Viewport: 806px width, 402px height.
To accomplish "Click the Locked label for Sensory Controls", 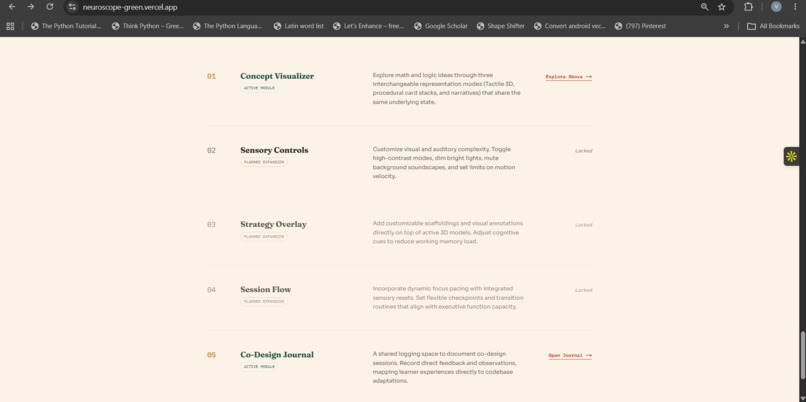I will [x=583, y=151].
